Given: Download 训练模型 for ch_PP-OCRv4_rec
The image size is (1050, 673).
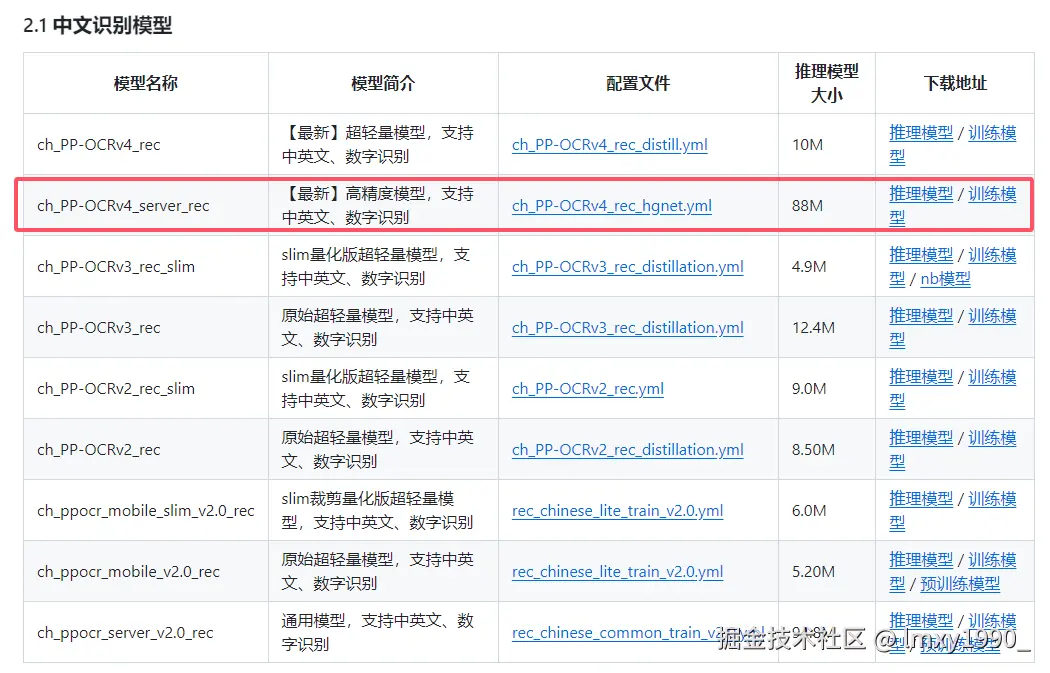Looking at the screenshot, I should point(992,133).
